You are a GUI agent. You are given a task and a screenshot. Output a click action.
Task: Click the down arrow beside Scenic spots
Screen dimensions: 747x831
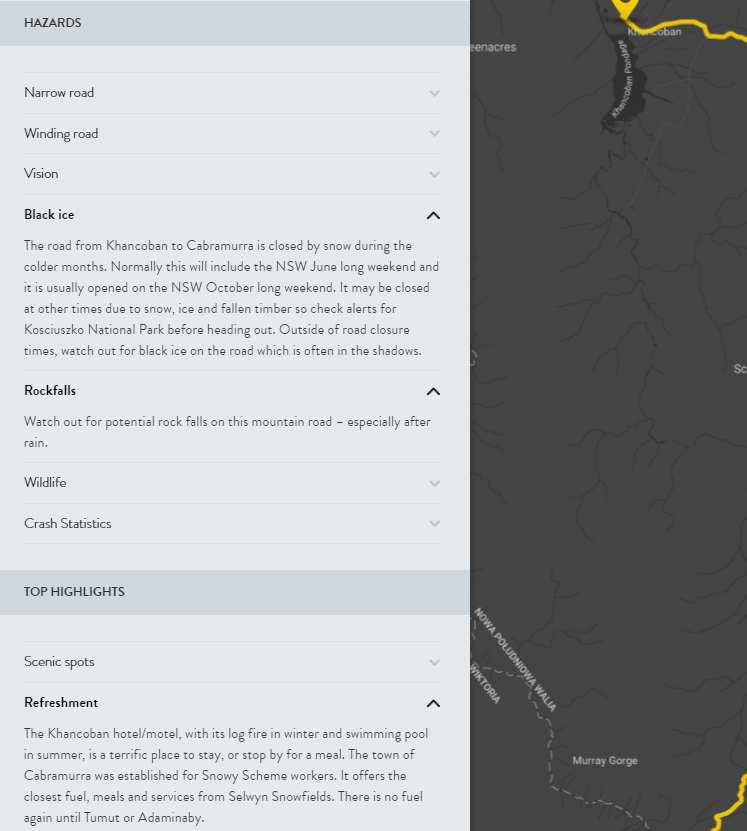click(x=433, y=662)
